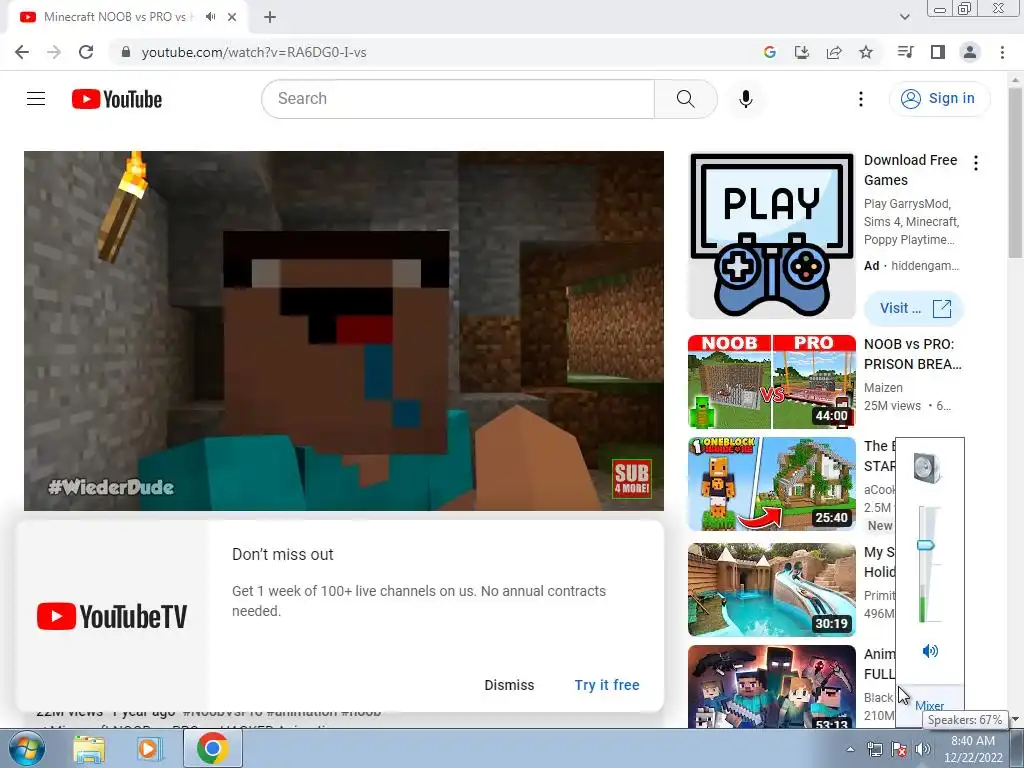Click the Visit button on the ad
The width and height of the screenshot is (1024, 768).
click(914, 308)
